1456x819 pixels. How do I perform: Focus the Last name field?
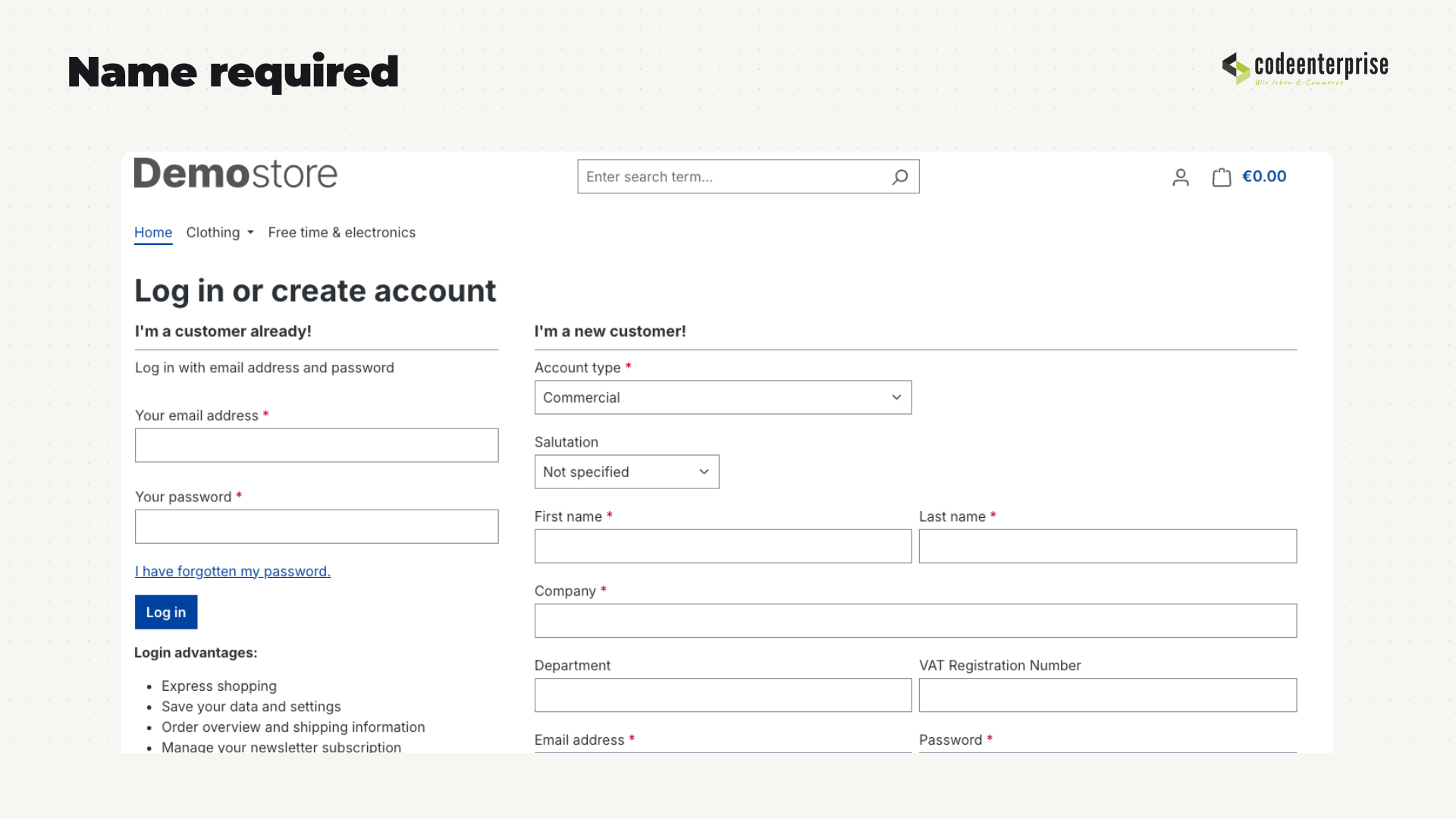(1108, 546)
